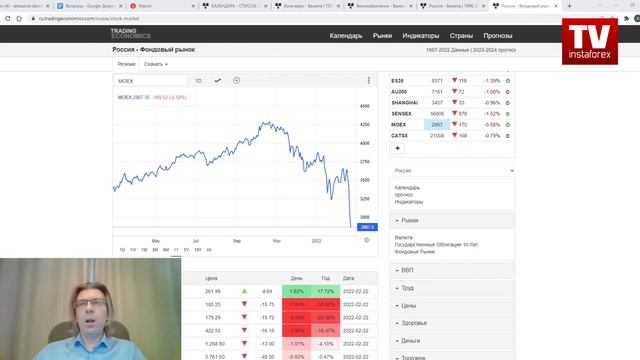The height and width of the screenshot is (360, 640).
Task: Open the Календарь sidebar link
Action: [x=407, y=188]
